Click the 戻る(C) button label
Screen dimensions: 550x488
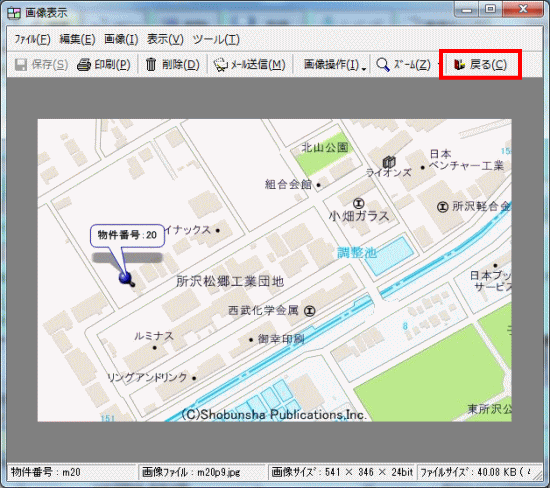pyautogui.click(x=488, y=65)
